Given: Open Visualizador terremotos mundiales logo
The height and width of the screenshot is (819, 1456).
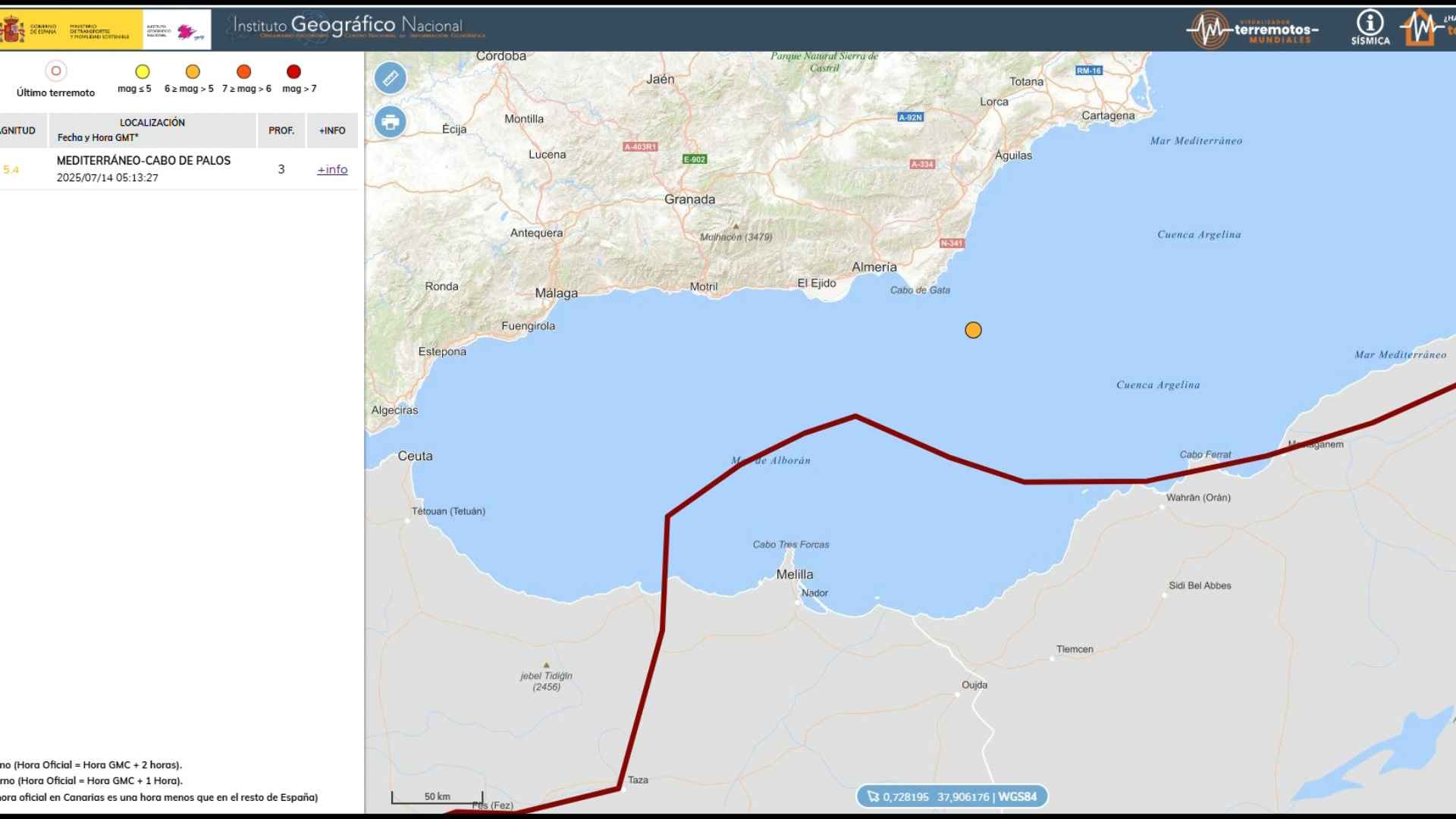Looking at the screenshot, I should pyautogui.click(x=1252, y=30).
